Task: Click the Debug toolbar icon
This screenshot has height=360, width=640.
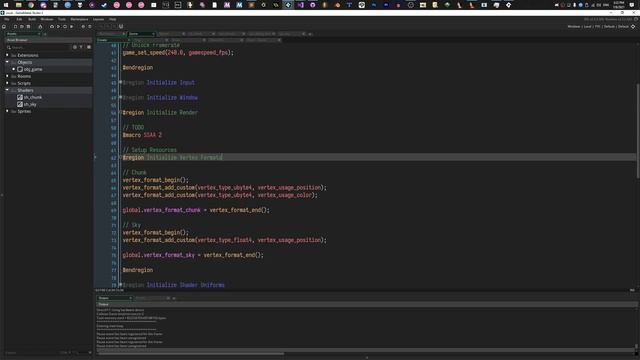Action: pos(52,27)
